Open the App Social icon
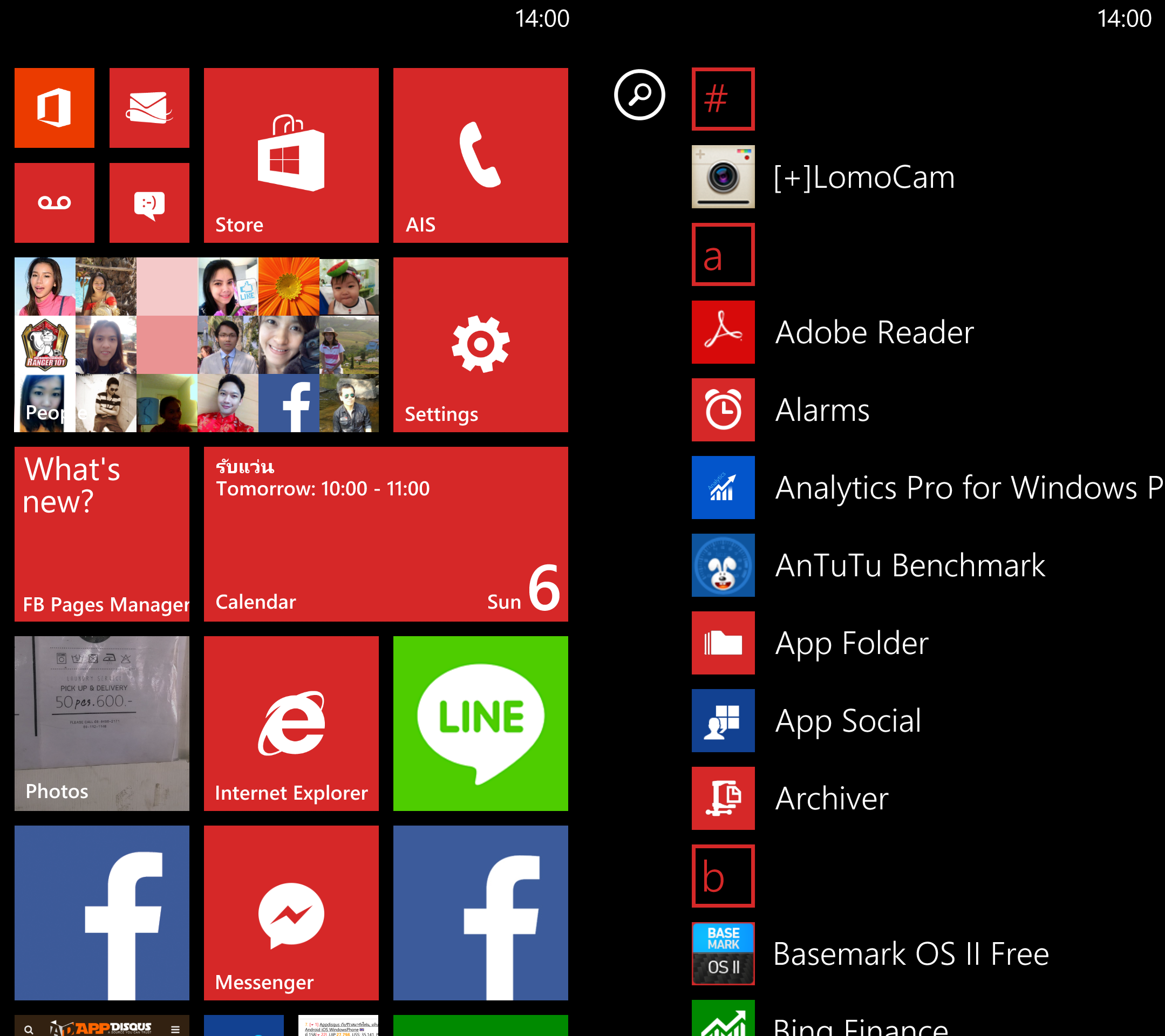This screenshot has width=1165, height=1036. click(723, 720)
